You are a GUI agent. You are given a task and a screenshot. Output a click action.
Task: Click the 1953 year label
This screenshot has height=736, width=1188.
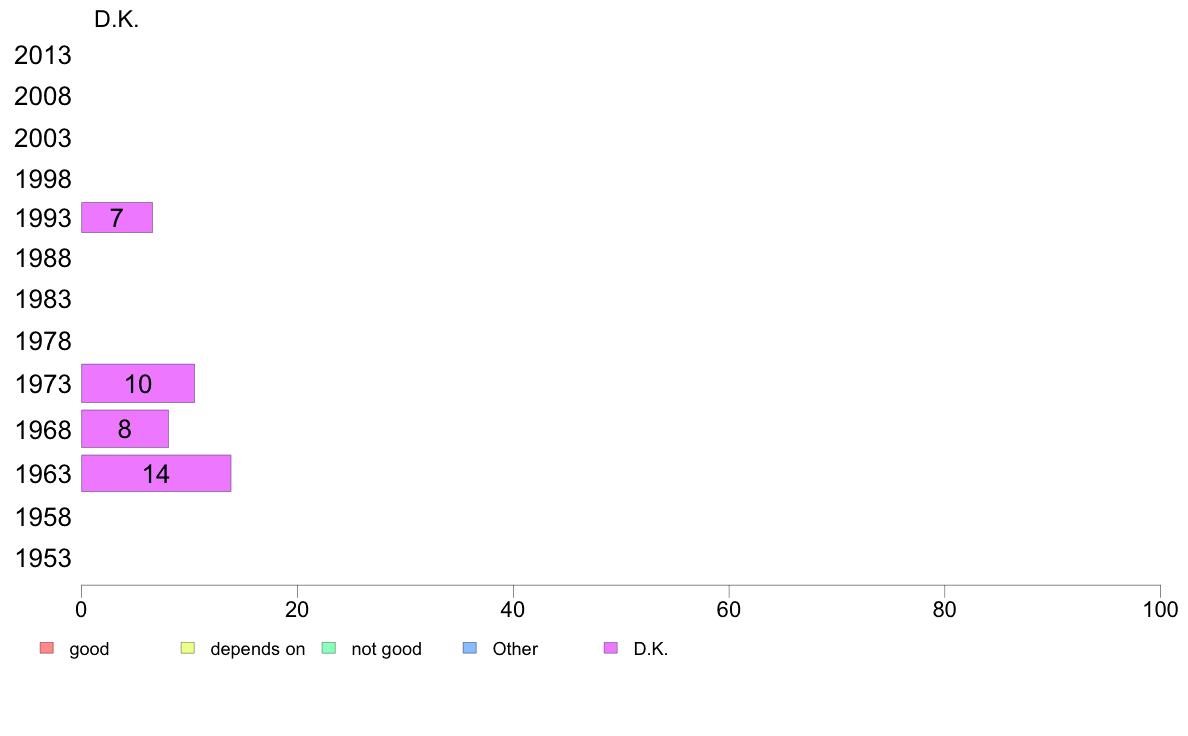(x=43, y=559)
